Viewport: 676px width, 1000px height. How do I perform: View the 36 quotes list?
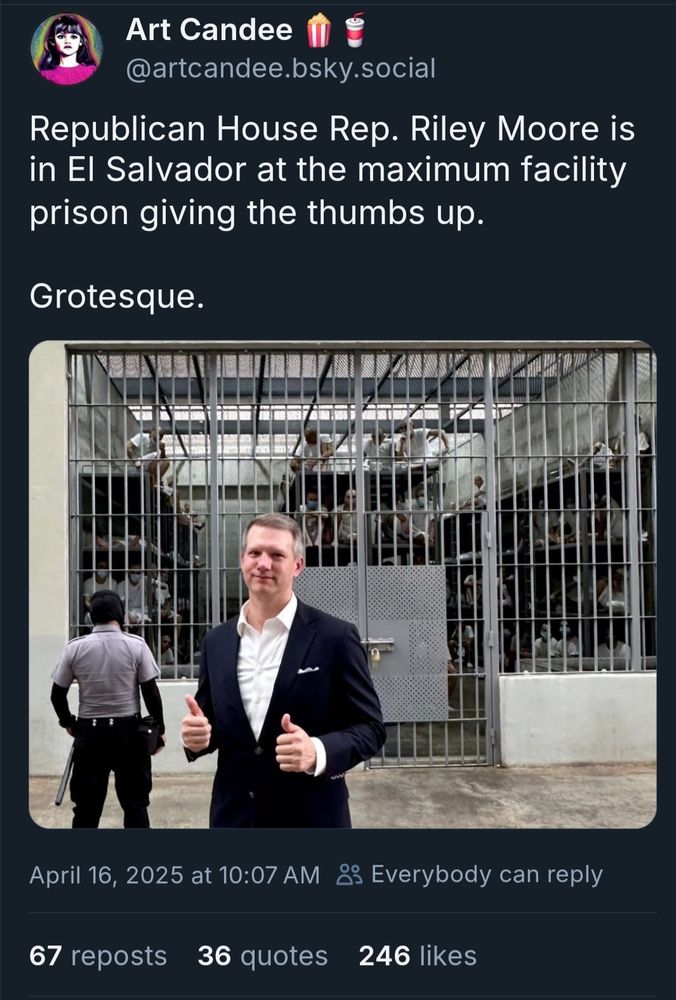(x=263, y=955)
